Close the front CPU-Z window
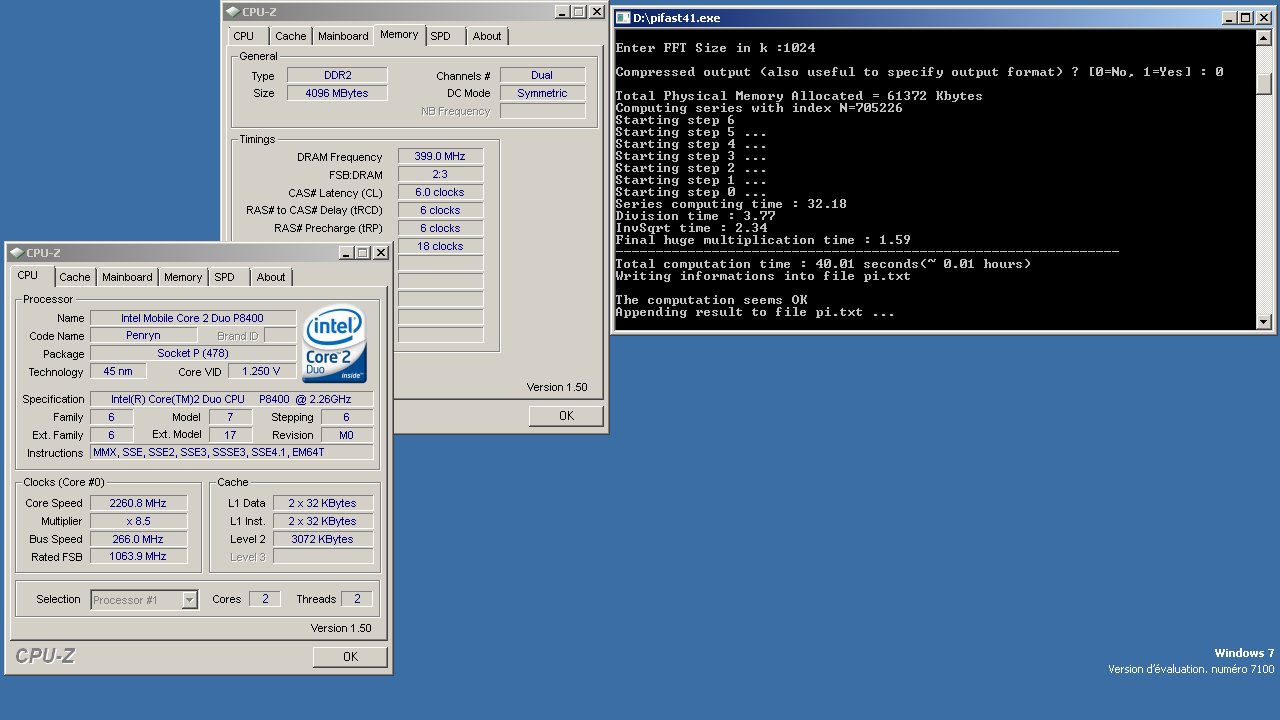The image size is (1280, 720). [x=381, y=253]
